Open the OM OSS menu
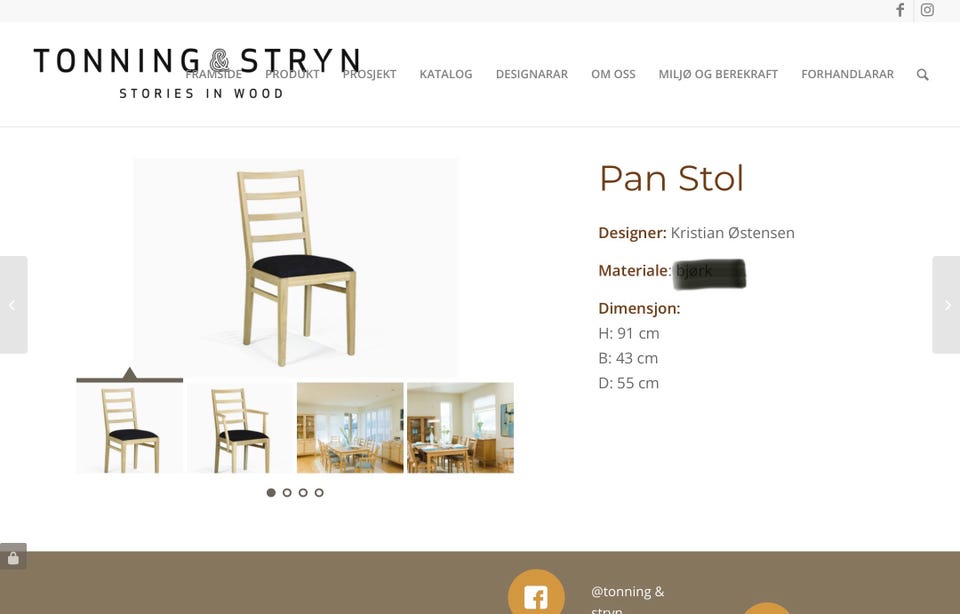 point(613,74)
